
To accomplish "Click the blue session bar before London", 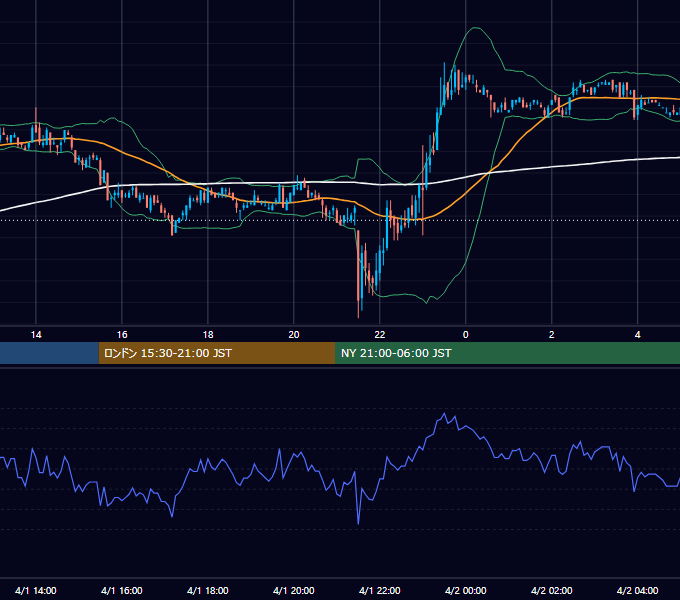I will (49, 353).
